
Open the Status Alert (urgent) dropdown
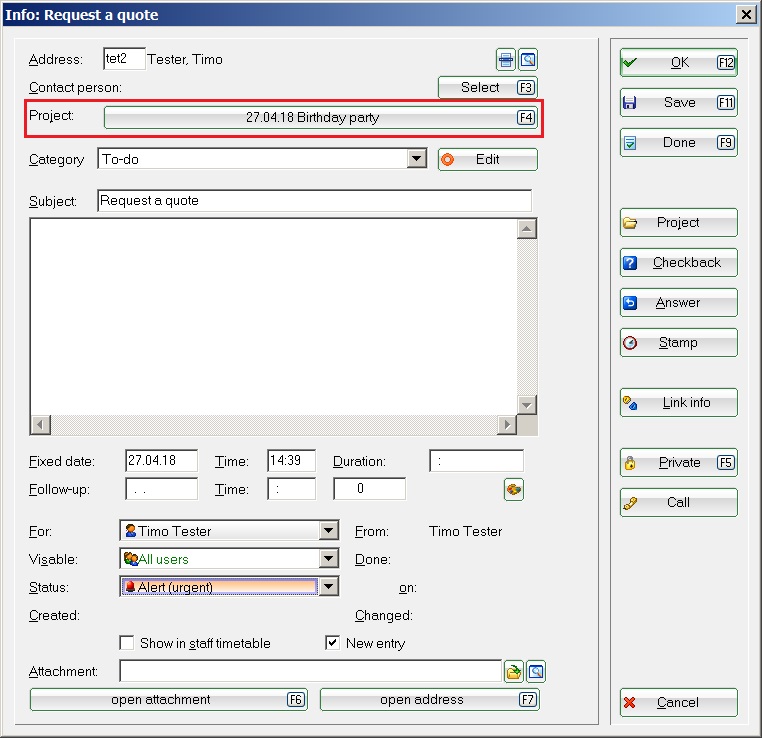click(x=328, y=587)
